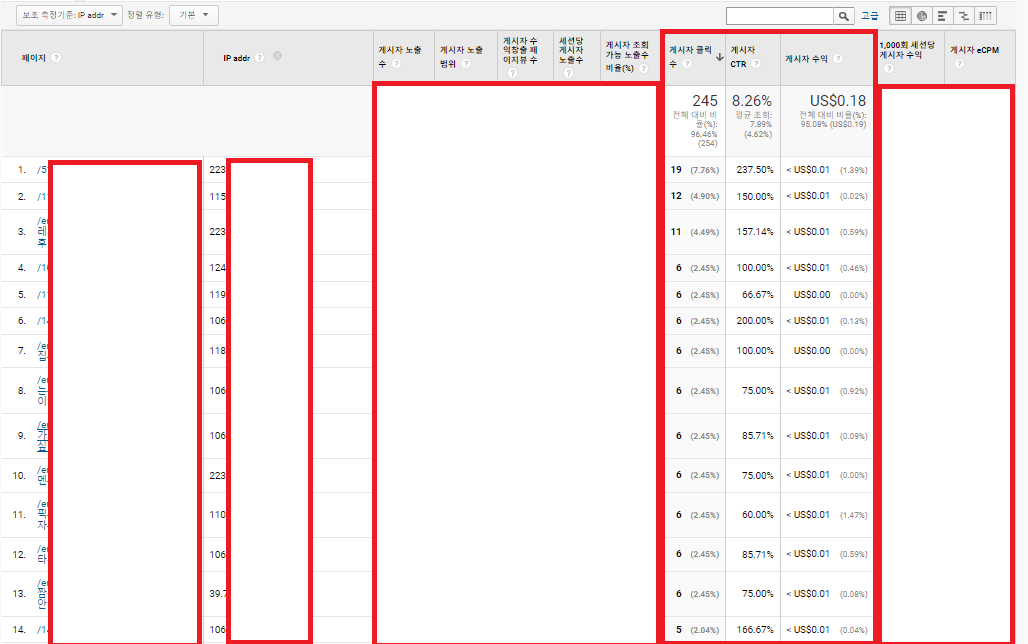Screen dimensions: 1028x644
Task: Select click count 19 in row 1
Action: tap(676, 169)
